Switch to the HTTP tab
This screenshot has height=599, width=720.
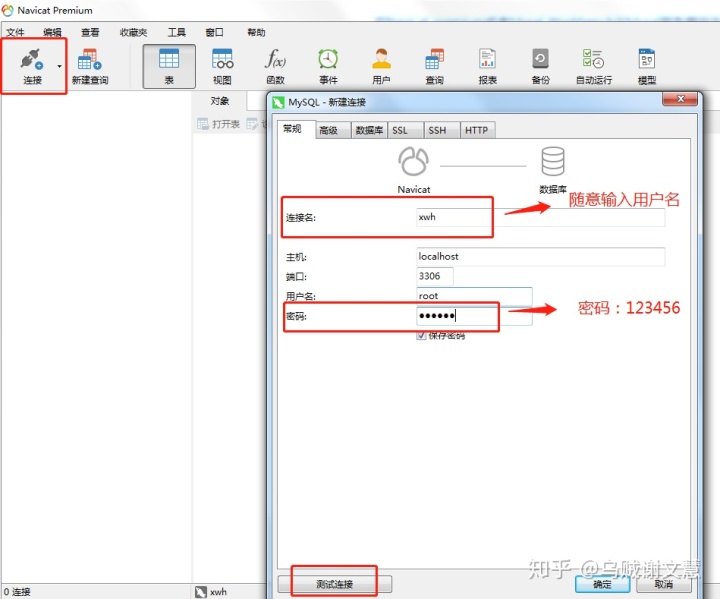476,130
